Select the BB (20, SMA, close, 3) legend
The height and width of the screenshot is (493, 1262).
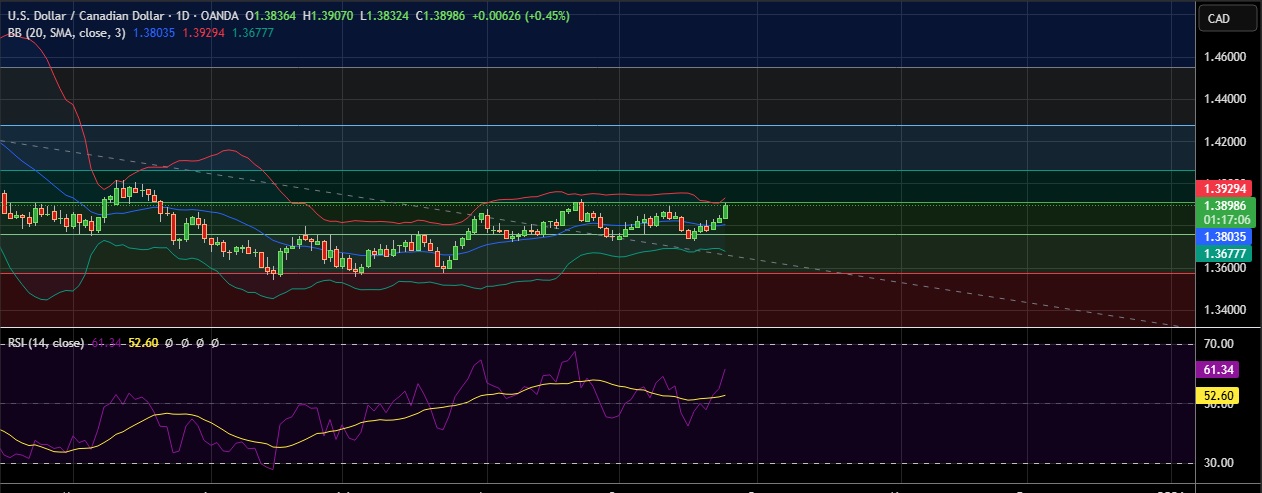coord(62,33)
